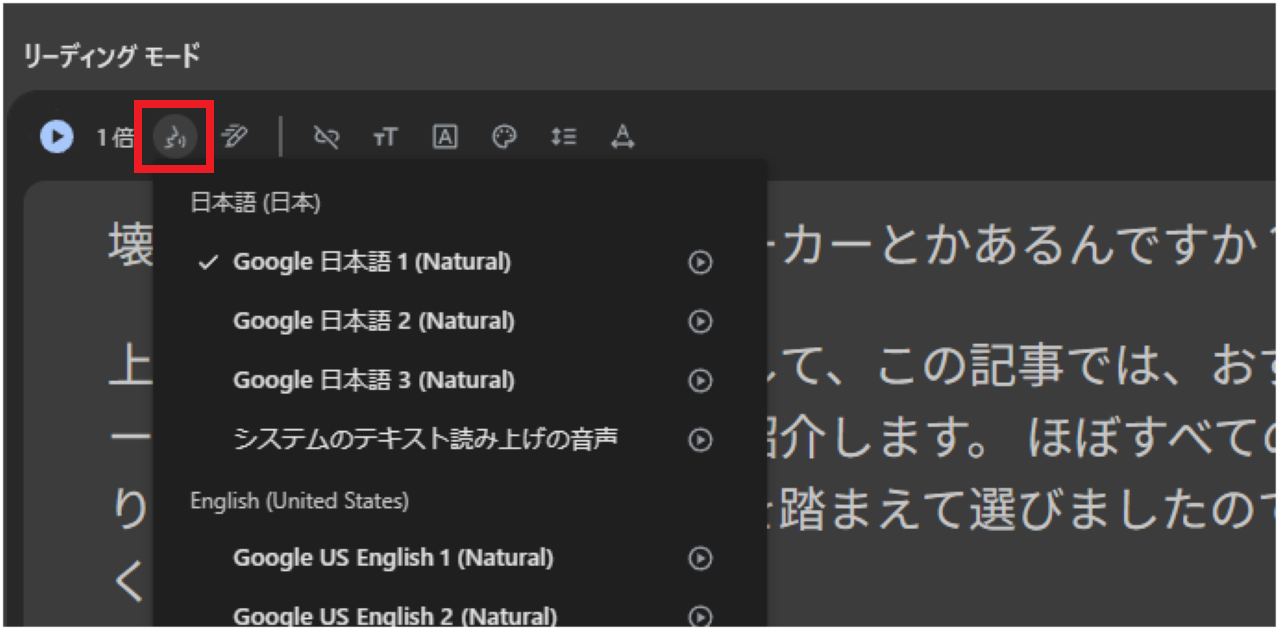Select the Google US English 1 (Natural) voice
The image size is (1280, 631).
[393, 558]
